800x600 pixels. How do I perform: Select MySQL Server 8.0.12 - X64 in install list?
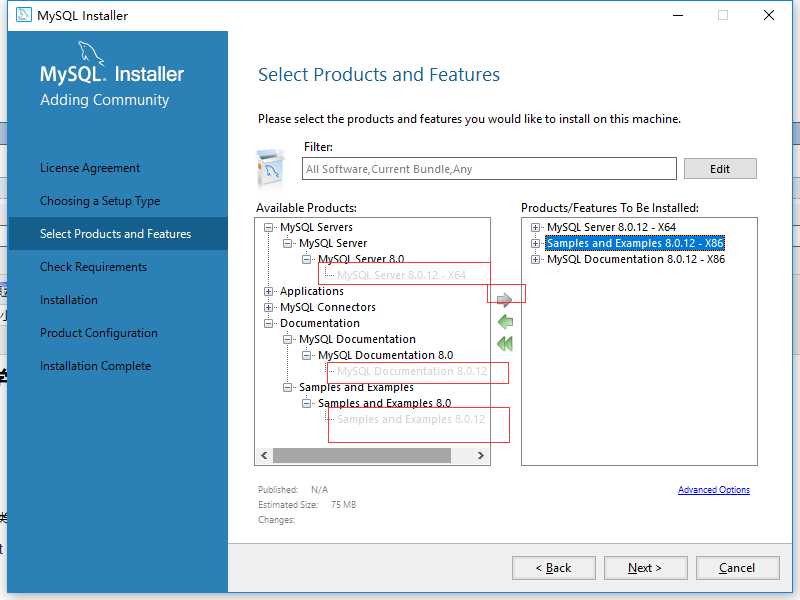pyautogui.click(x=611, y=228)
